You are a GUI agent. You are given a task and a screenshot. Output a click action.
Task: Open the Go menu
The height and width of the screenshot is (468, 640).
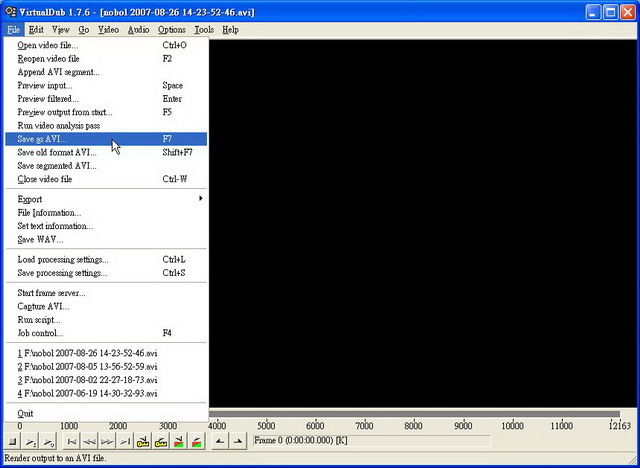[84, 30]
